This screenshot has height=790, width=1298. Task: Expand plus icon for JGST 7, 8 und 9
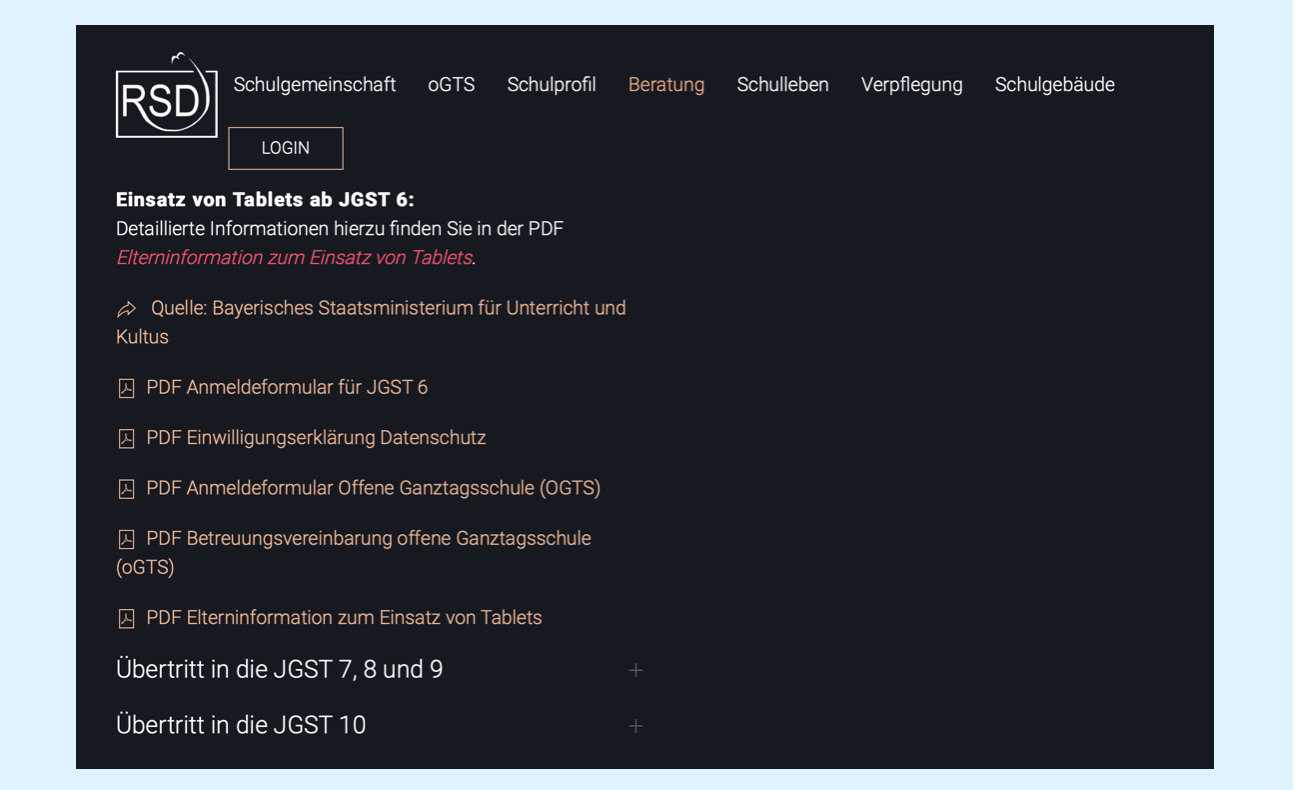tap(635, 670)
